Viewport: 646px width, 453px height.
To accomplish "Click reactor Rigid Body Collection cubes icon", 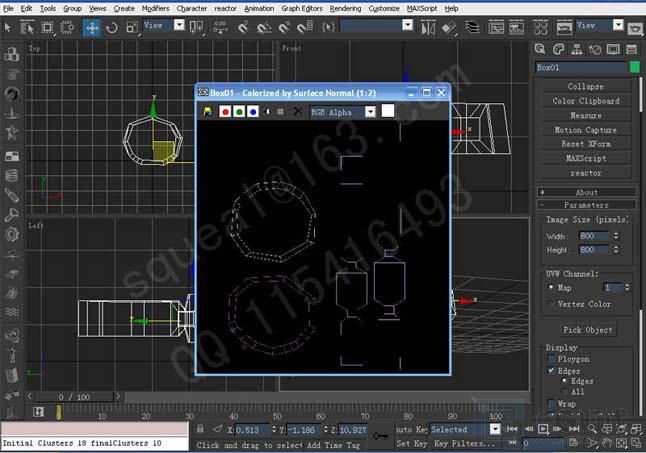I will [x=12, y=54].
